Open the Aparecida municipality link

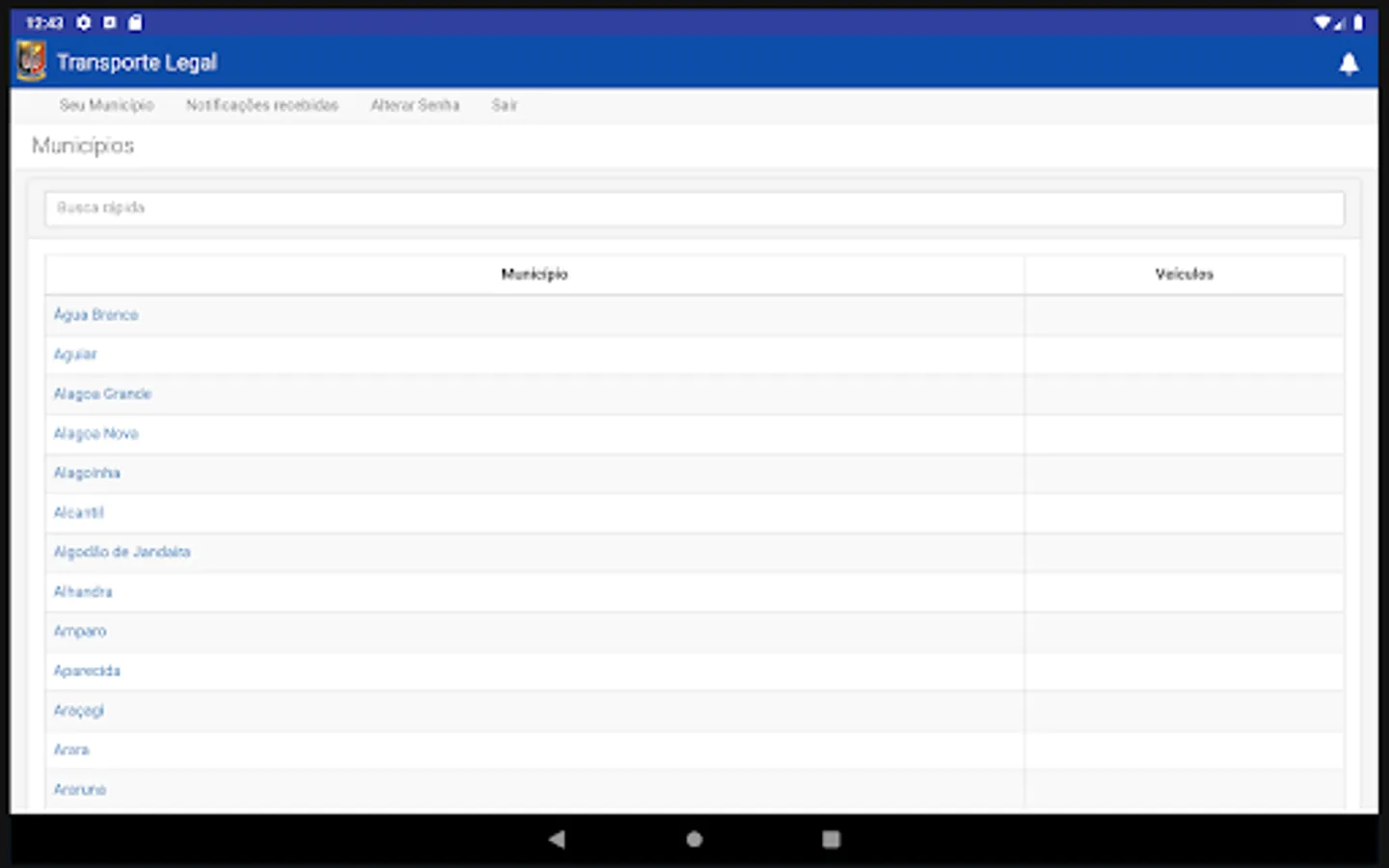click(87, 671)
